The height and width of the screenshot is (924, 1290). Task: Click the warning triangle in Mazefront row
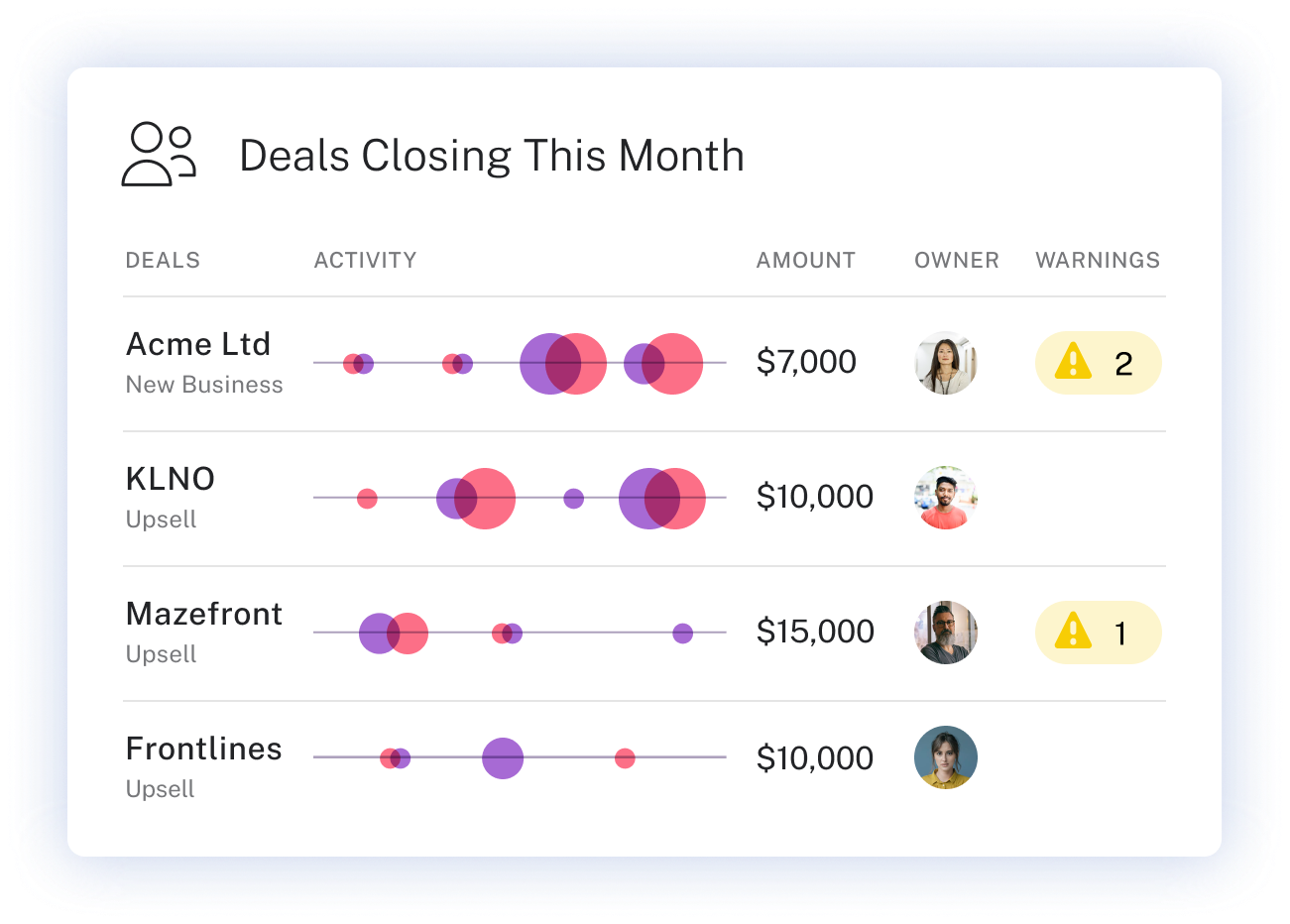[1073, 632]
